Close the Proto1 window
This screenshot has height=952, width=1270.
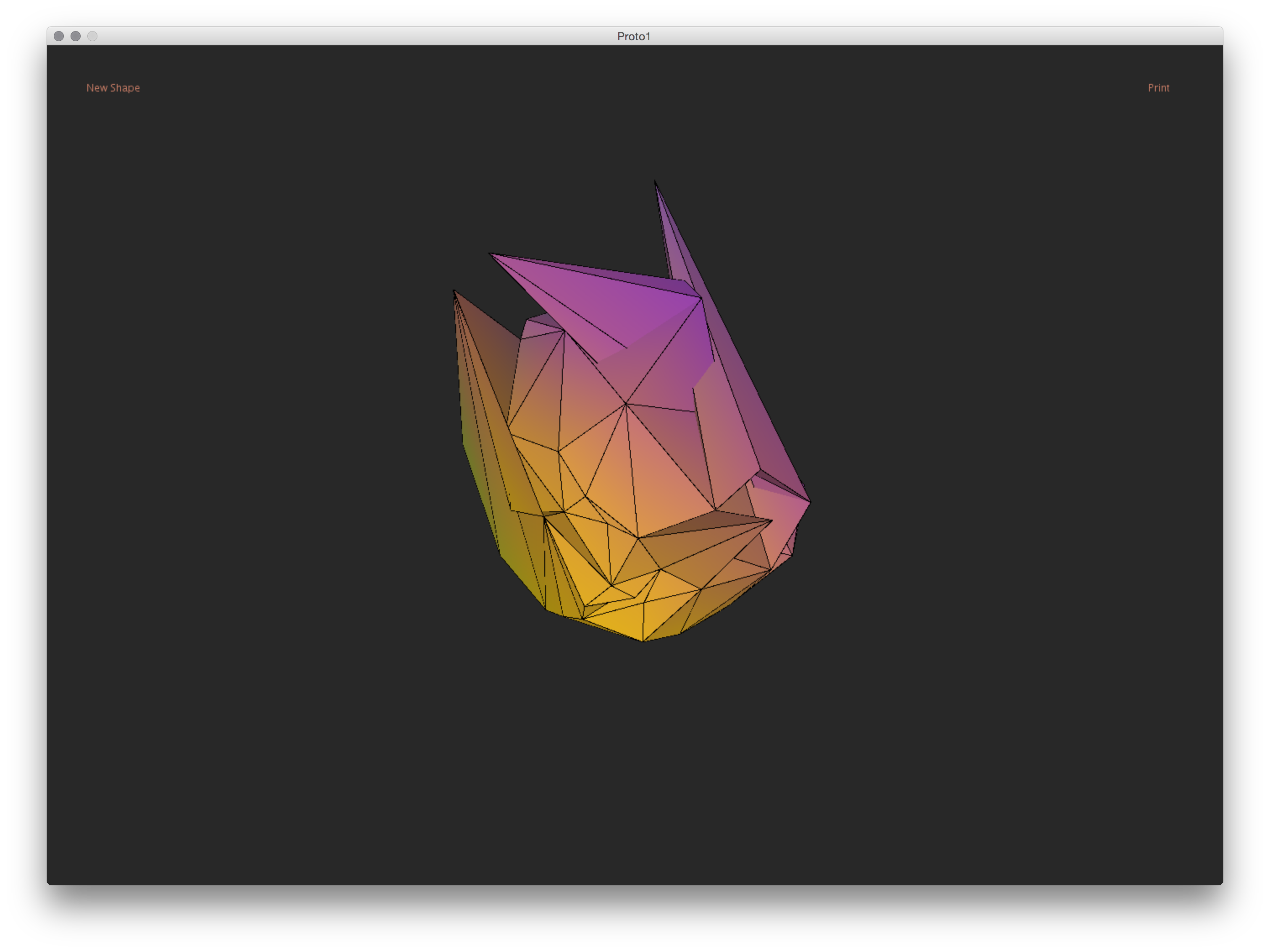click(x=58, y=36)
